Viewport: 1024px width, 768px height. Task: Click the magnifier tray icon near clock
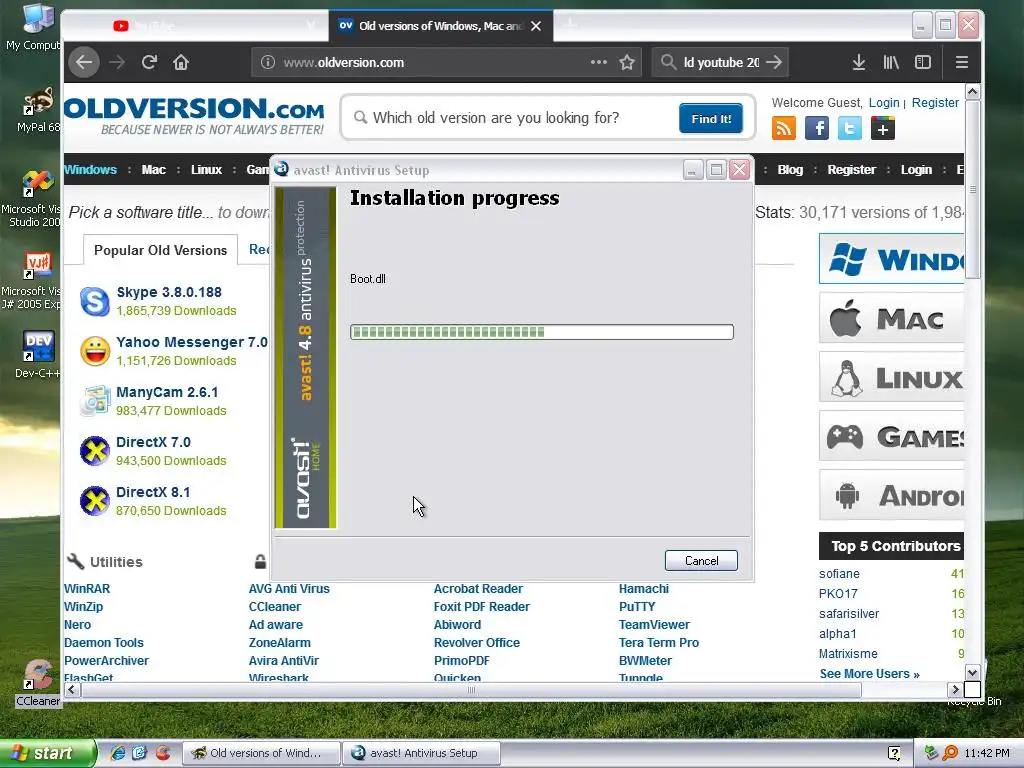point(950,753)
